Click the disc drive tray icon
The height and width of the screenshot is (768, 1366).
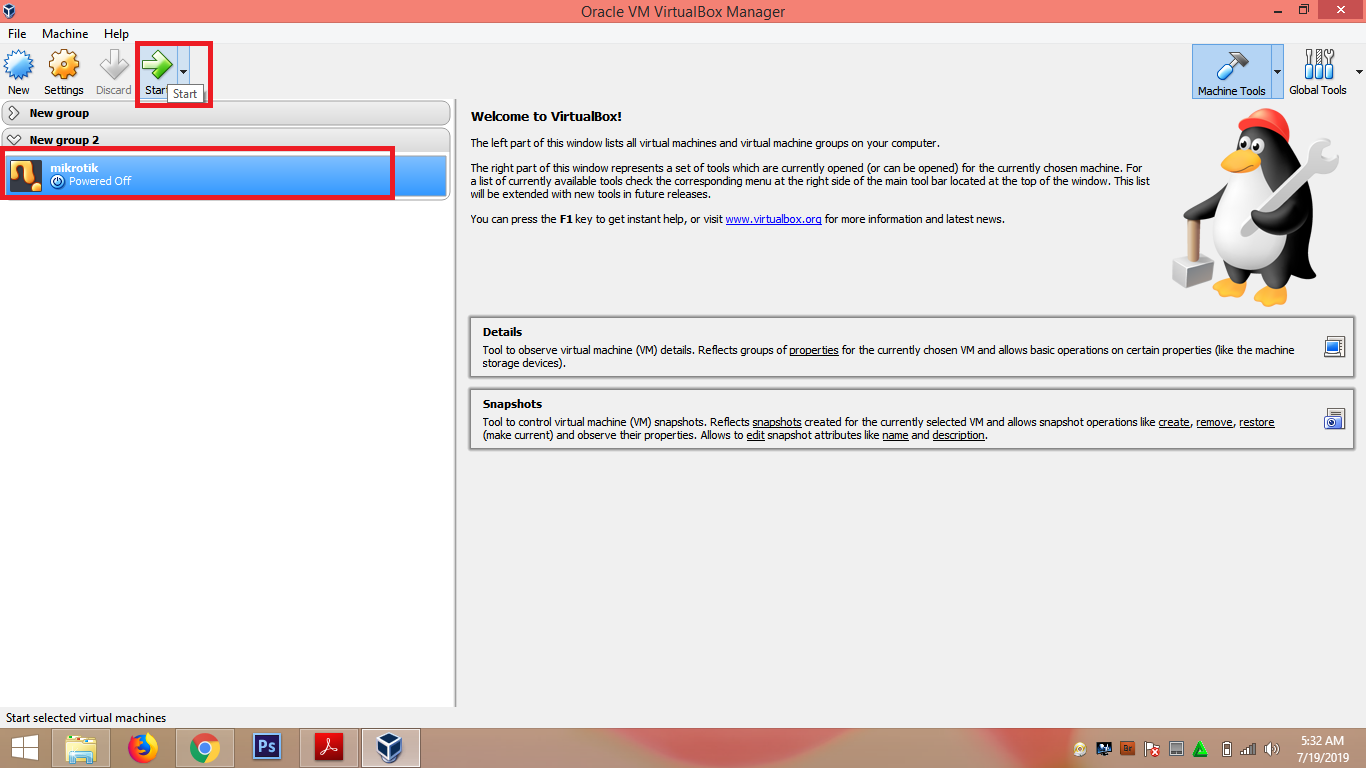point(1081,748)
